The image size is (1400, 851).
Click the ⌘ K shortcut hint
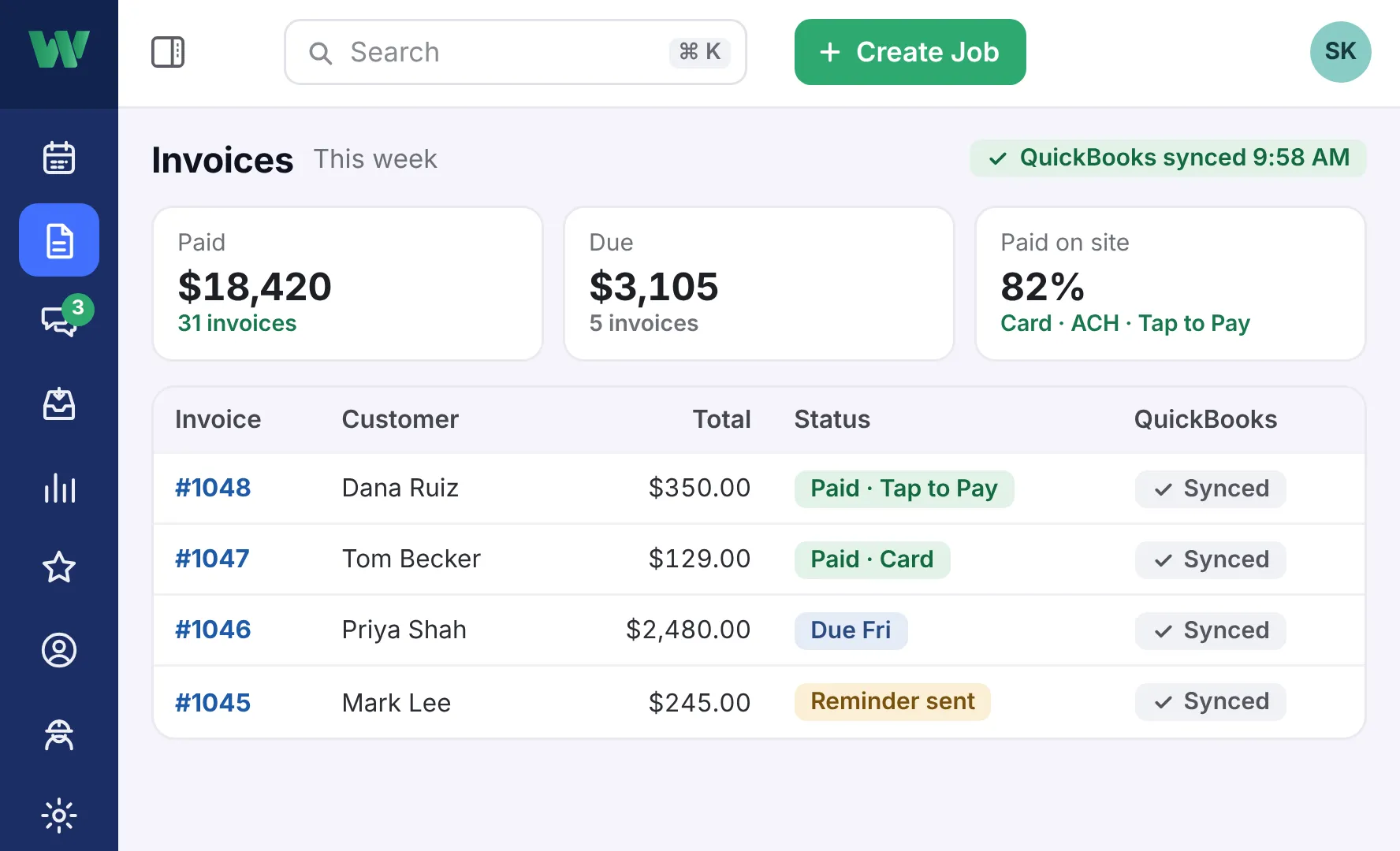[x=700, y=52]
